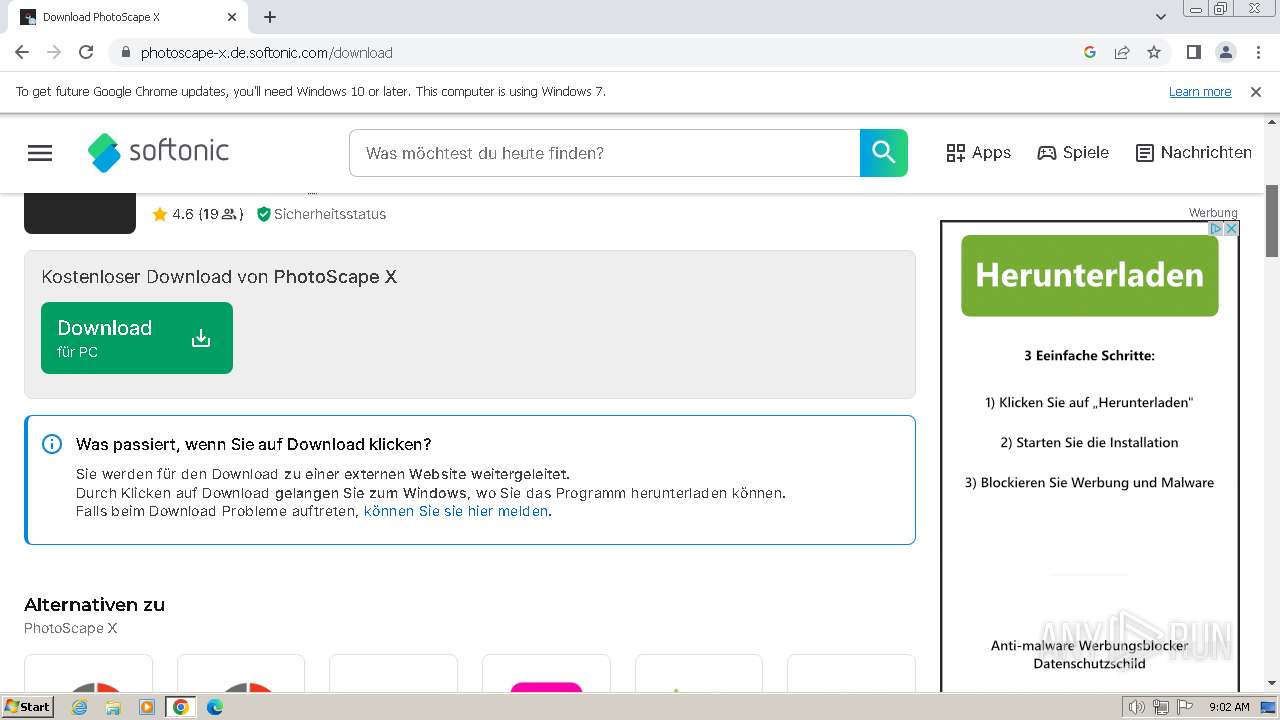This screenshot has height=720, width=1280.
Task: Click the scrollbar down arrow
Action: (1272, 683)
